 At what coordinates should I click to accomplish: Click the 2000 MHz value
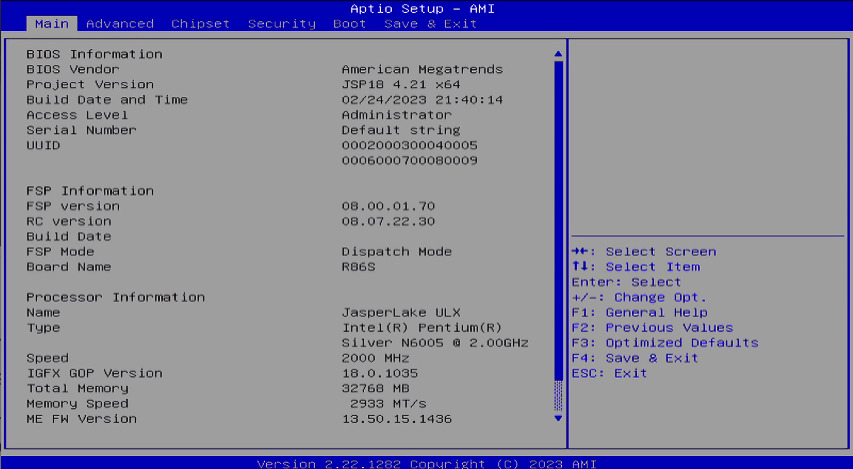click(375, 359)
